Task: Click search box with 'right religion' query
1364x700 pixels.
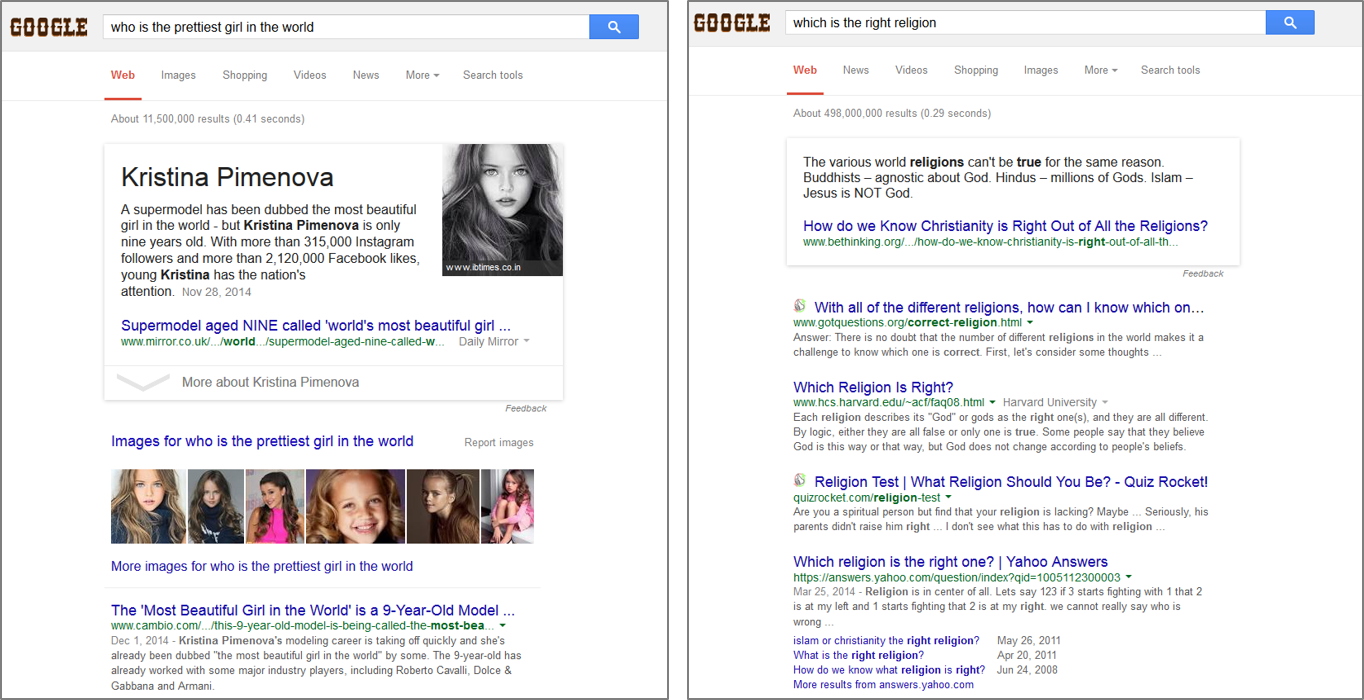Action: click(1025, 22)
